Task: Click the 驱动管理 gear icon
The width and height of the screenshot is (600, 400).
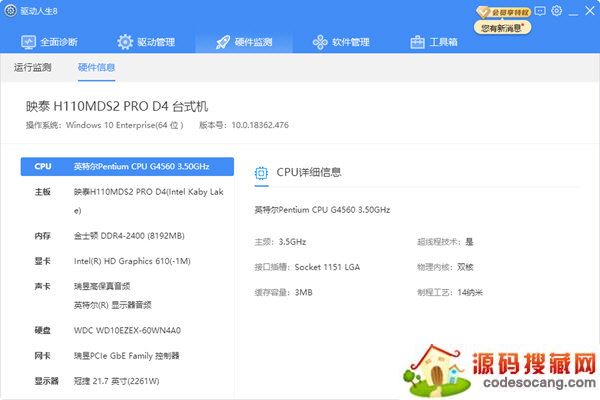Action: [x=125, y=42]
